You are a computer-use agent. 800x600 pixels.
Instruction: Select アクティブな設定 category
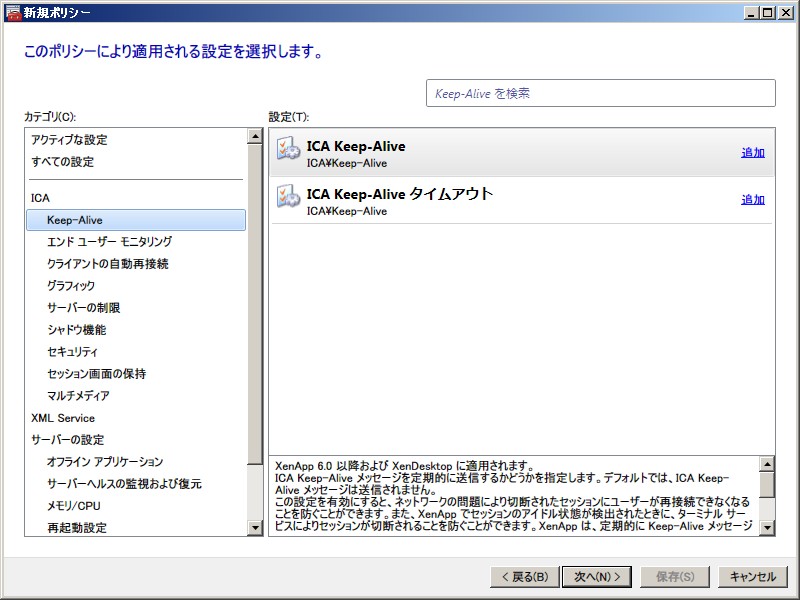69,140
